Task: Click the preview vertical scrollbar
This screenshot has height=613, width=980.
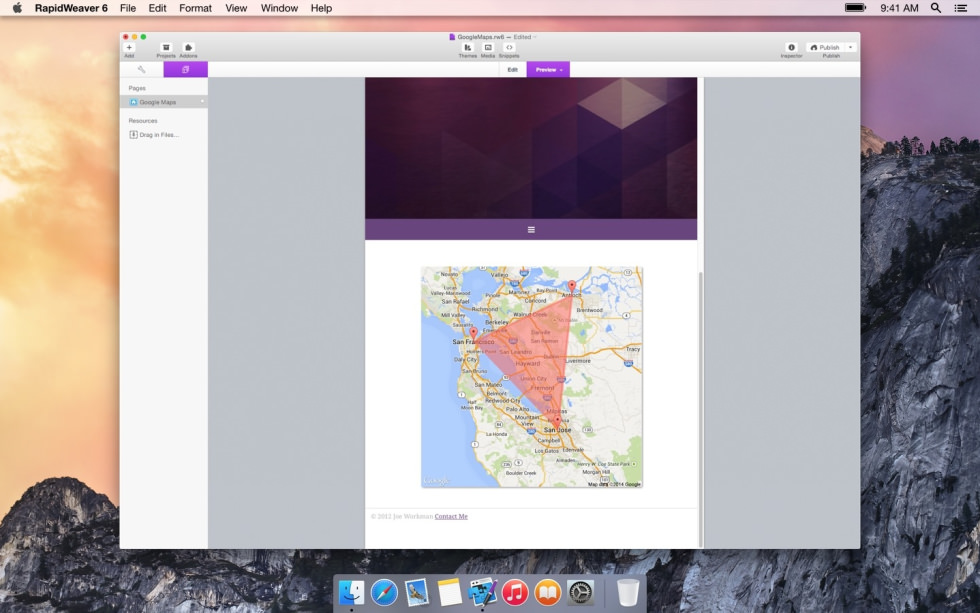Action: click(x=701, y=409)
